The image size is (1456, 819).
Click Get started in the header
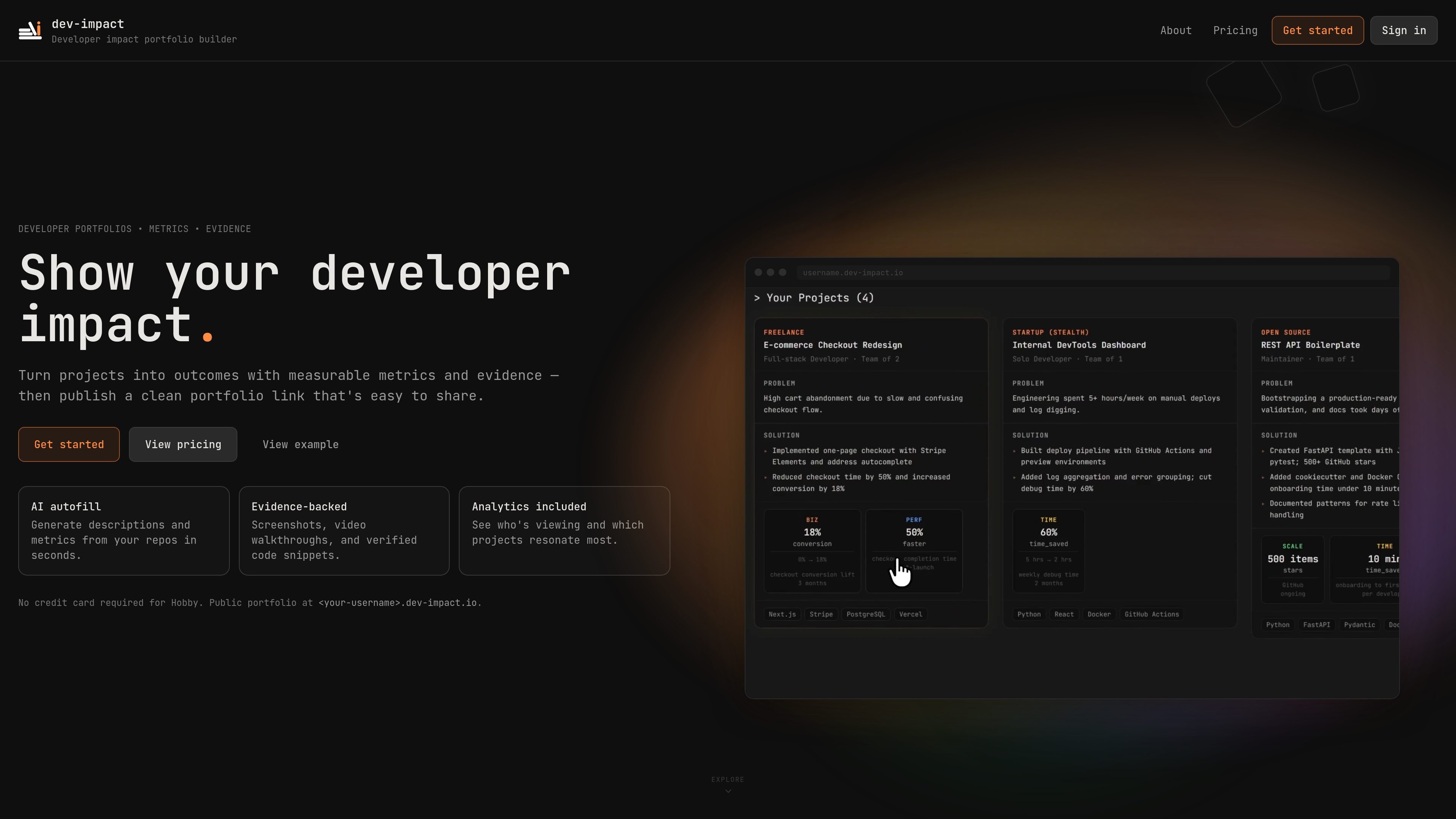pos(1318,30)
